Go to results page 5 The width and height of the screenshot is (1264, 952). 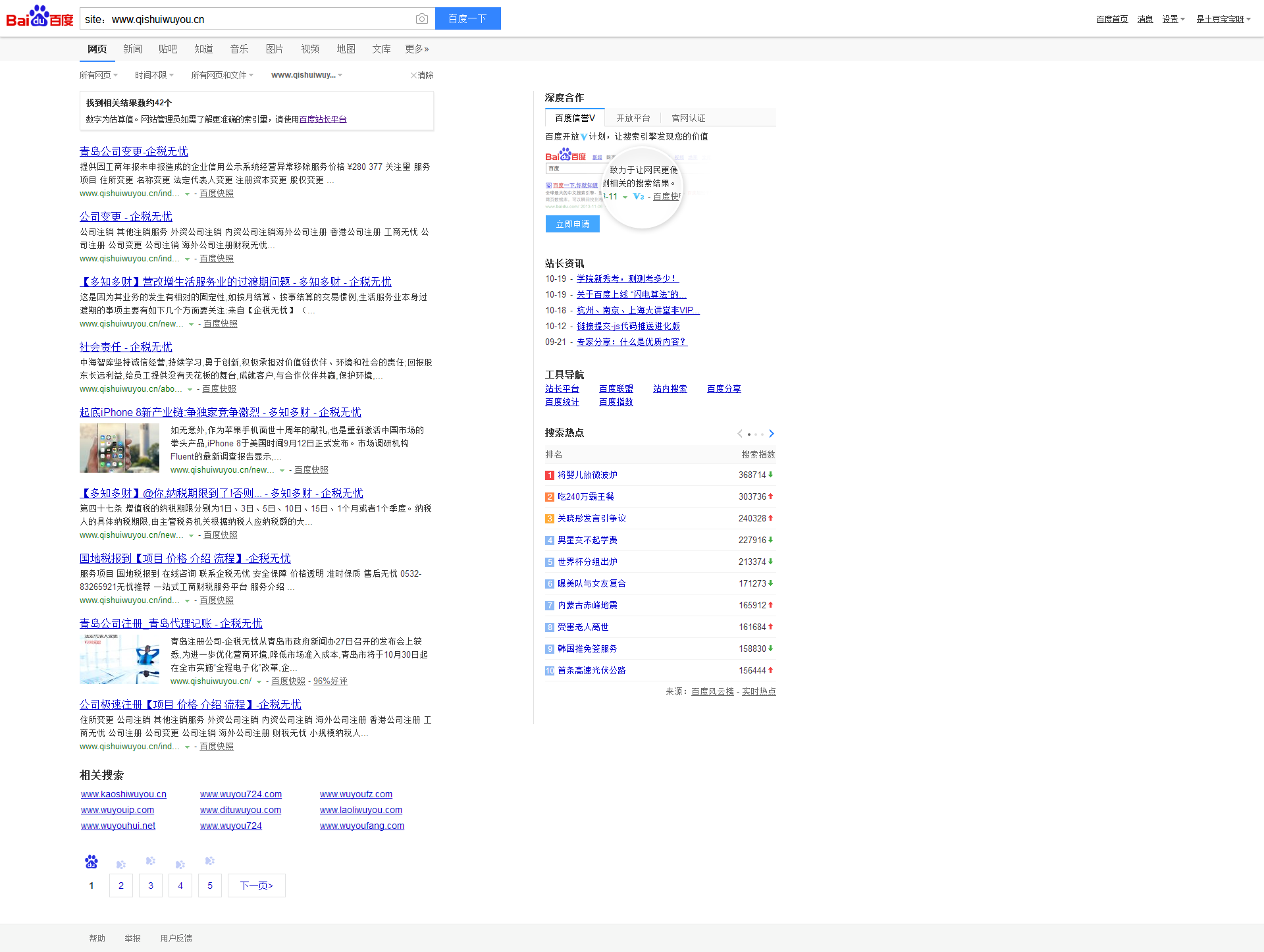(x=210, y=886)
